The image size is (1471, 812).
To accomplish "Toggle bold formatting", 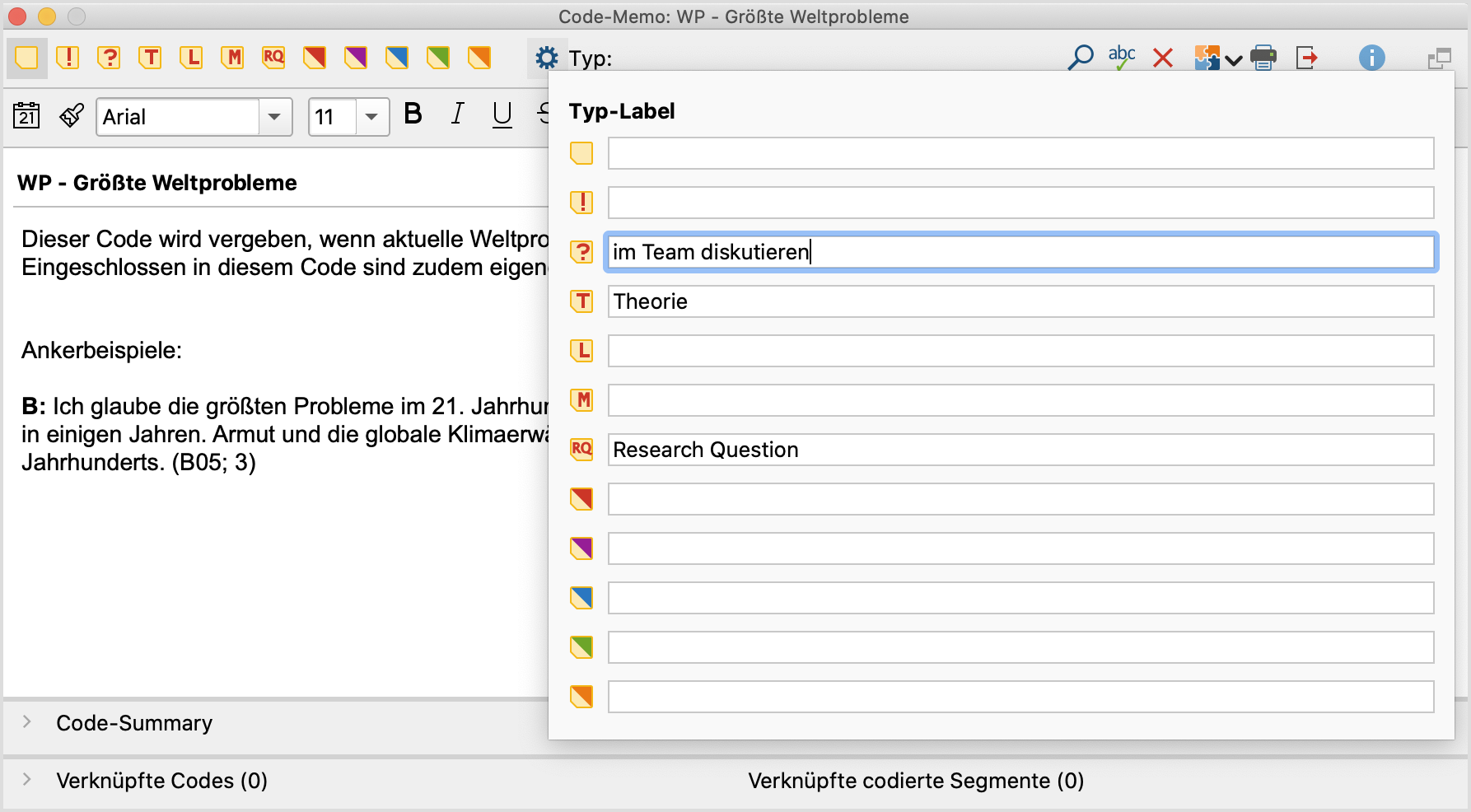I will [413, 114].
